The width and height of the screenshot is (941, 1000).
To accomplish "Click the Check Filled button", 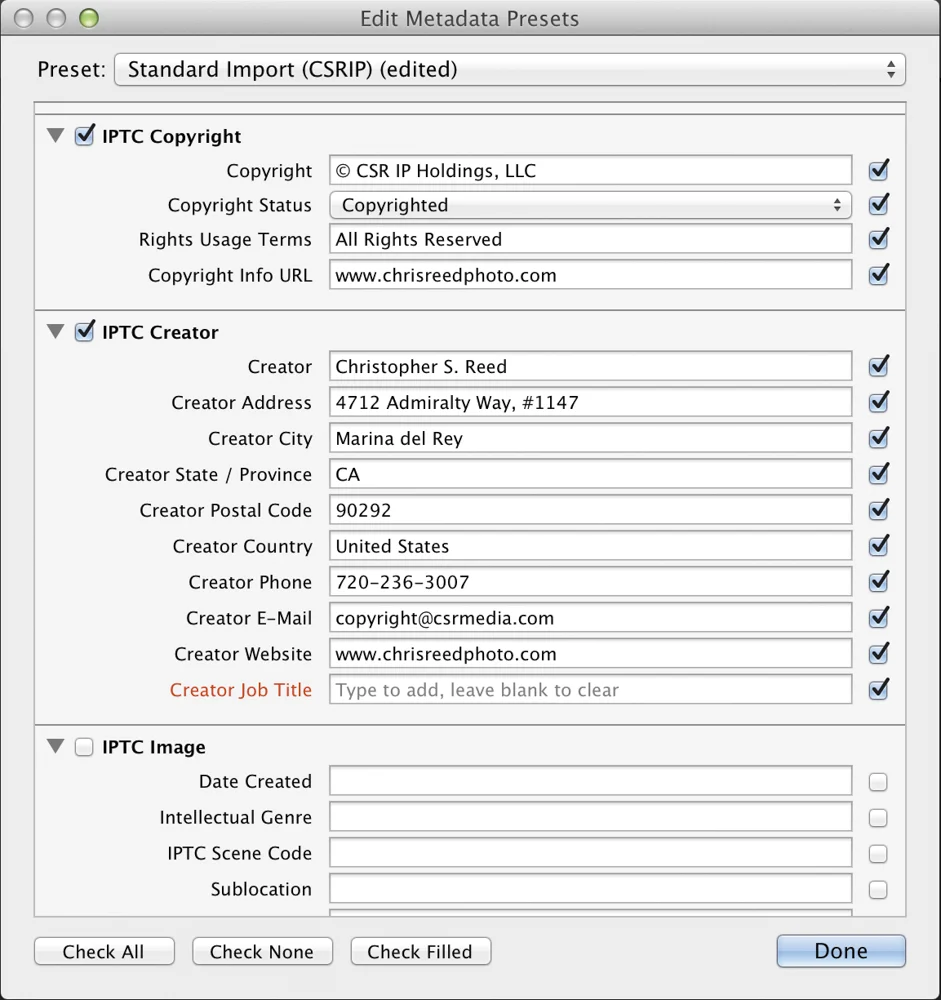I will tap(420, 952).
